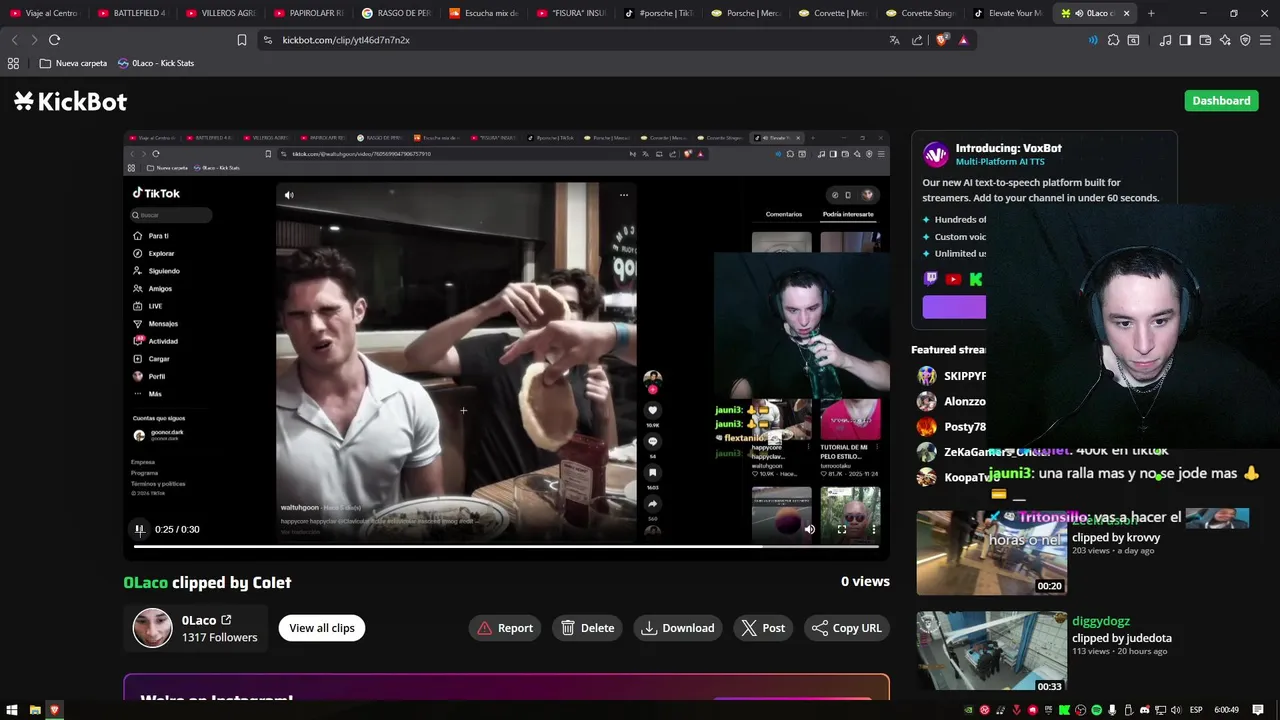Switch to Elevate Your M tab
The image size is (1280, 720).
(1010, 13)
